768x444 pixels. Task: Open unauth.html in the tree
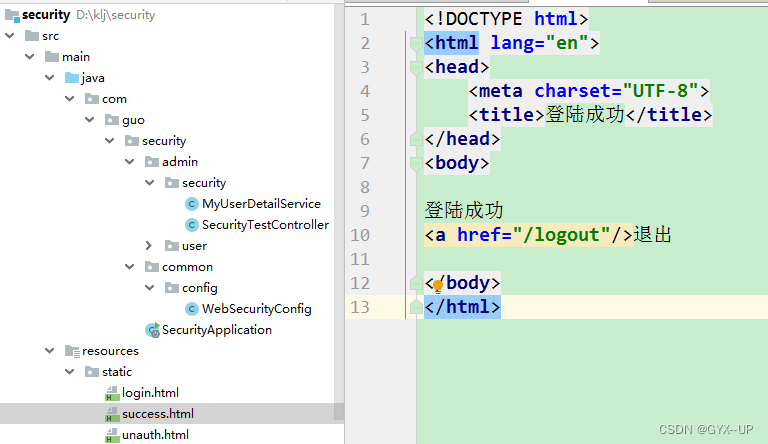pyautogui.click(x=155, y=435)
